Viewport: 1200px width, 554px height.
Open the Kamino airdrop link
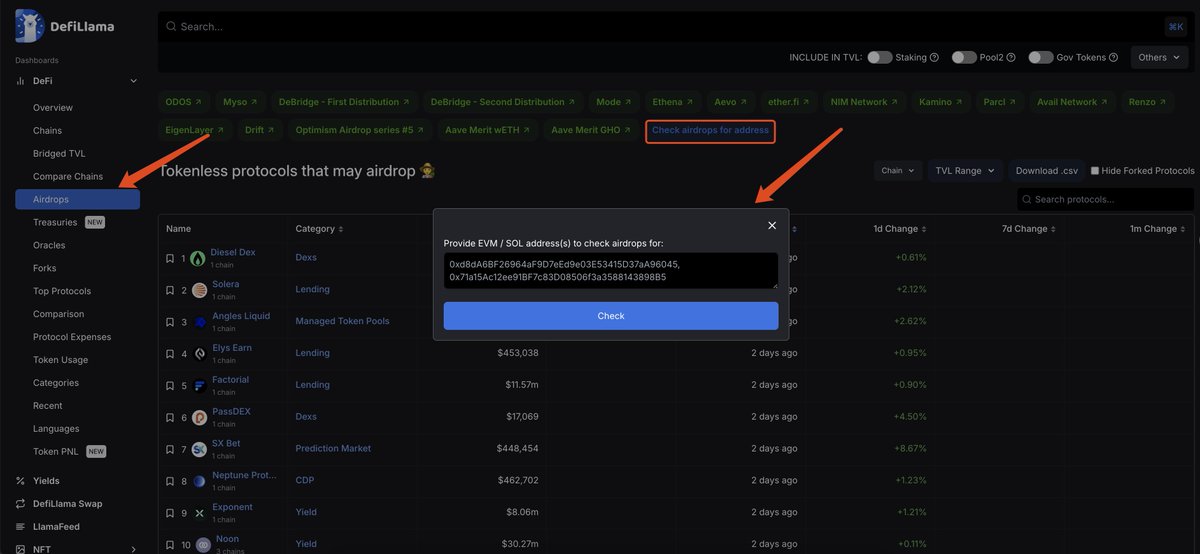point(940,102)
